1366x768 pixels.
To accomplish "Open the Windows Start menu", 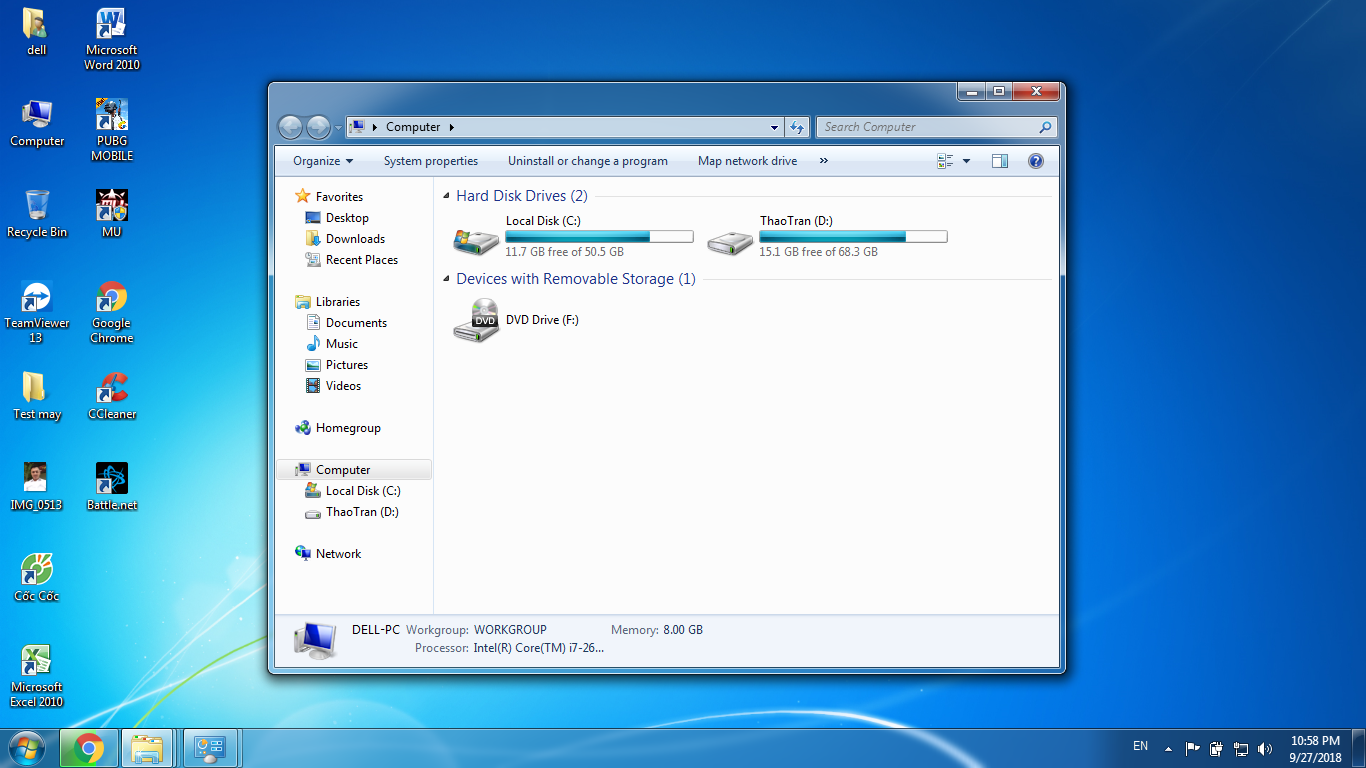I will 27,748.
